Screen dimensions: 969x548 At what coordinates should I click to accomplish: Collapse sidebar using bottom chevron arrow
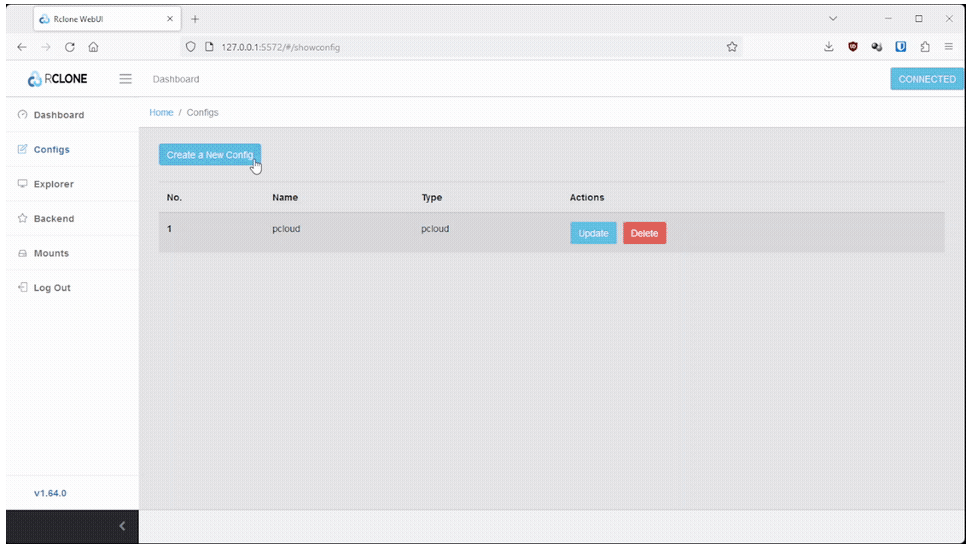pyautogui.click(x=122, y=526)
